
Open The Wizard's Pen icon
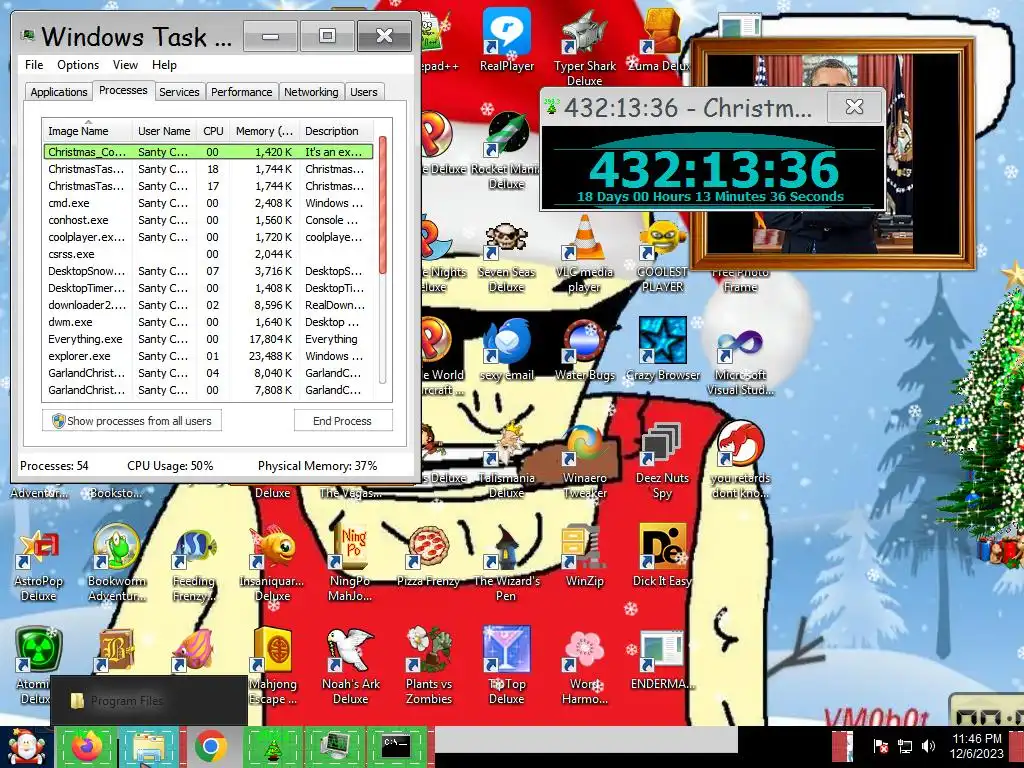click(507, 564)
